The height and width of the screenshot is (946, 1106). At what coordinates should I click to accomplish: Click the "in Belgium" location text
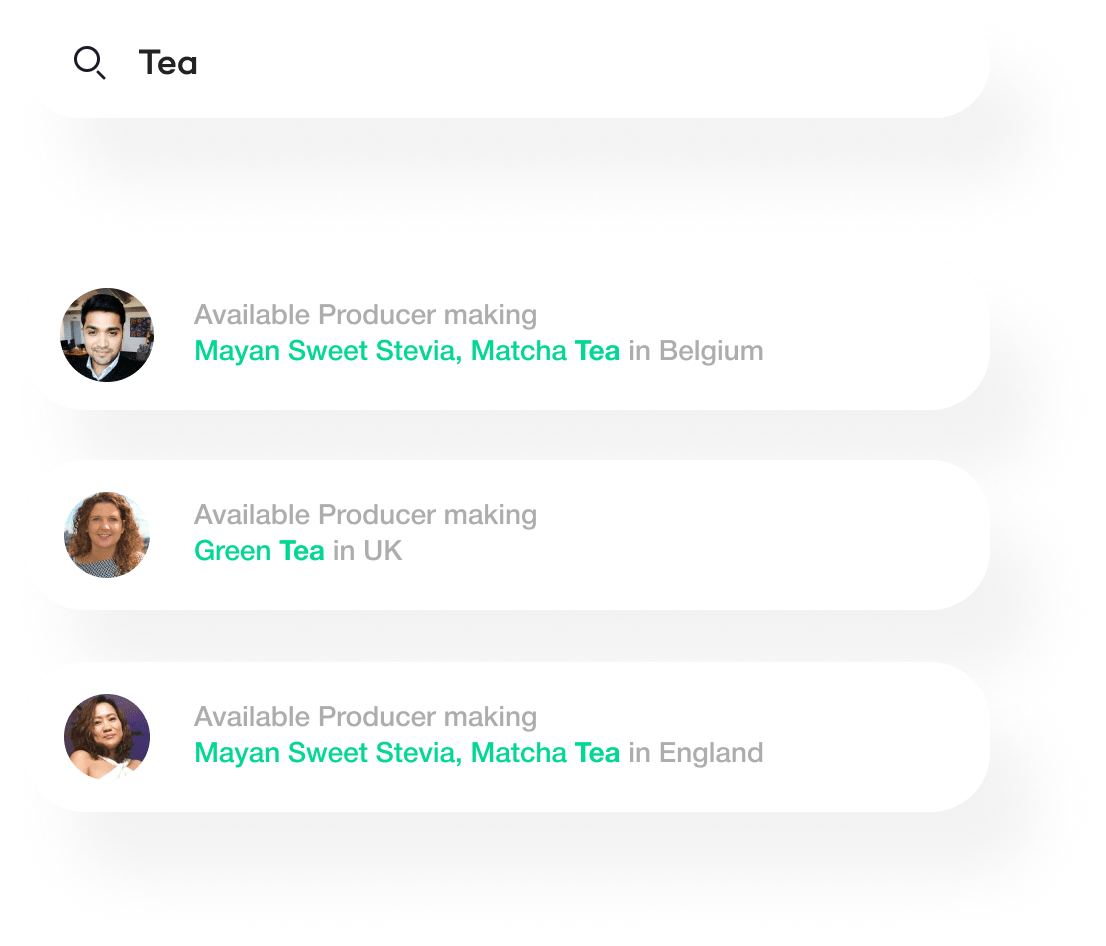pos(696,351)
